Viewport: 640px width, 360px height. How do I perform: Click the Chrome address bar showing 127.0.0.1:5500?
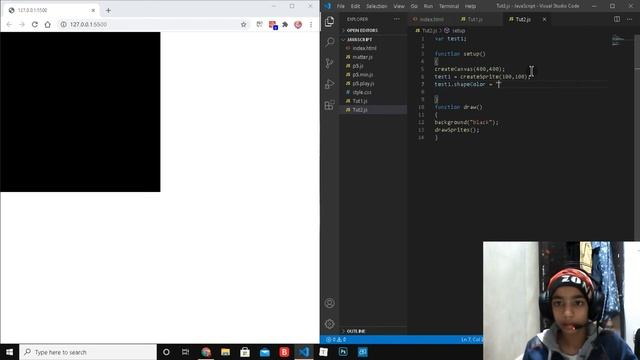[153, 24]
